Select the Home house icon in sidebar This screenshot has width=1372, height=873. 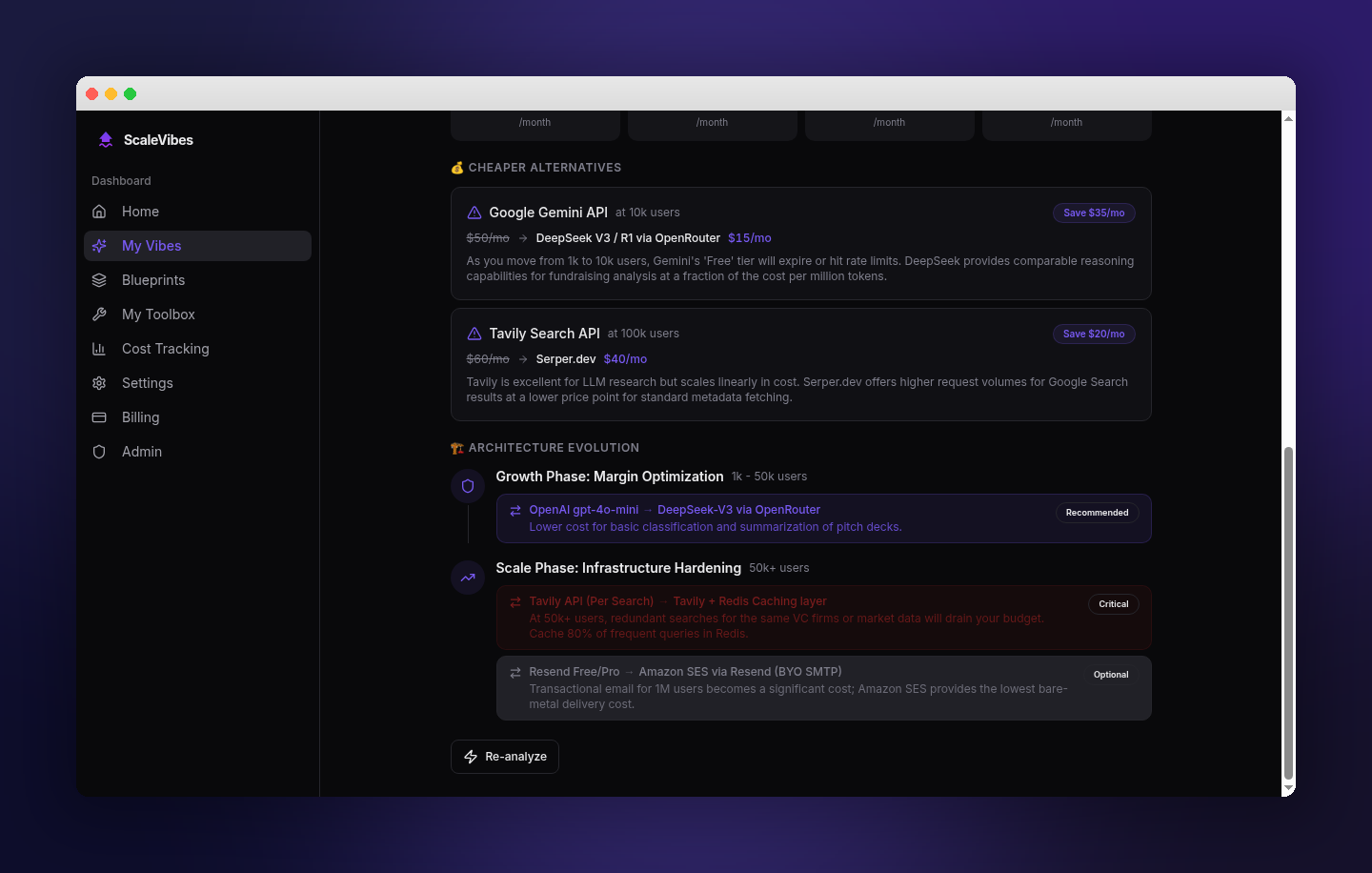(100, 211)
